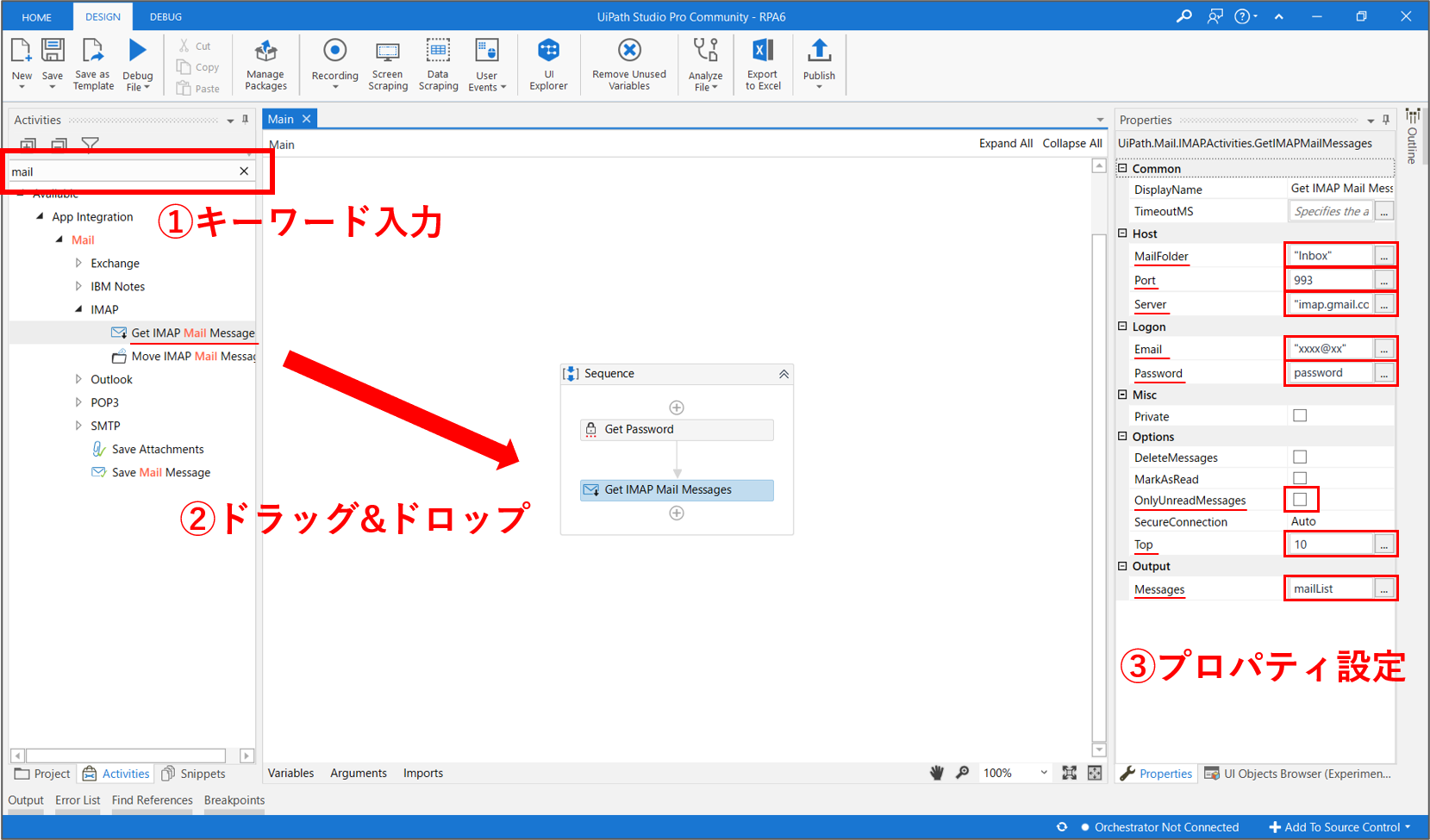
Task: Click Collapse All in designer
Action: click(1071, 143)
